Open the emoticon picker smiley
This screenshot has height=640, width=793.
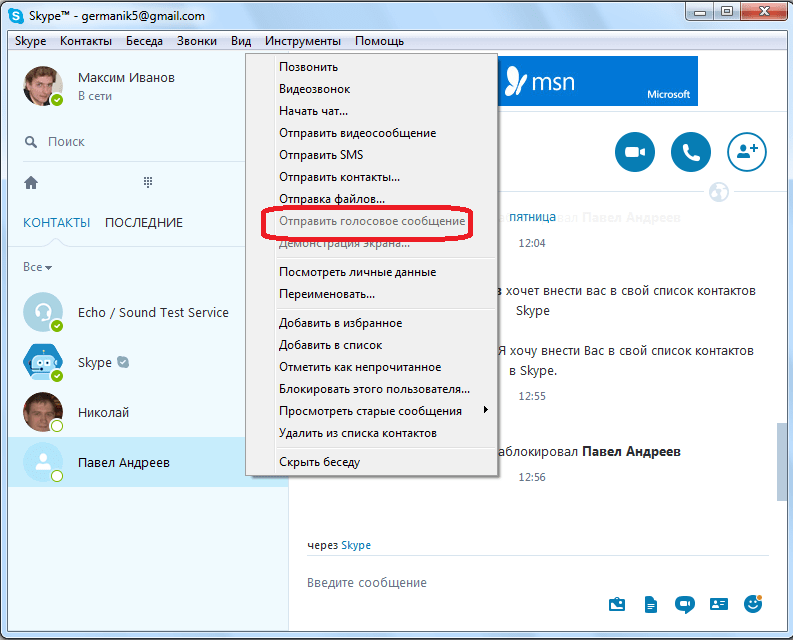[753, 604]
